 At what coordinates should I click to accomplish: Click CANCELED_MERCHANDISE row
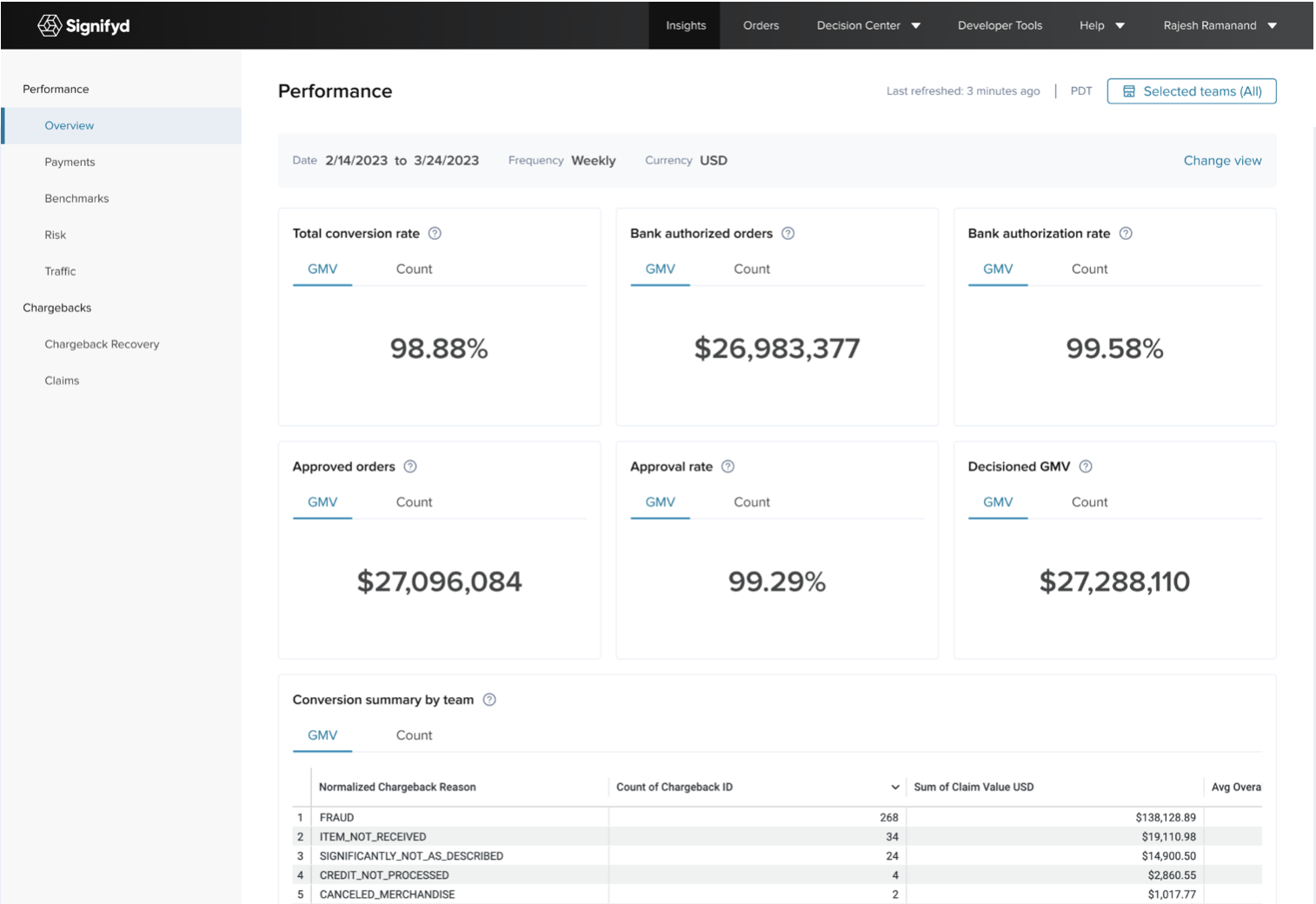(777, 894)
